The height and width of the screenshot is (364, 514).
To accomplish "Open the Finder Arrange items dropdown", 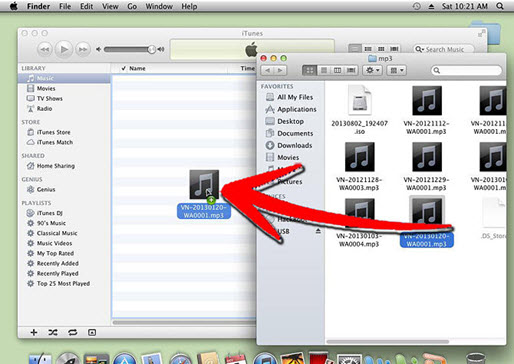I will coord(396,70).
